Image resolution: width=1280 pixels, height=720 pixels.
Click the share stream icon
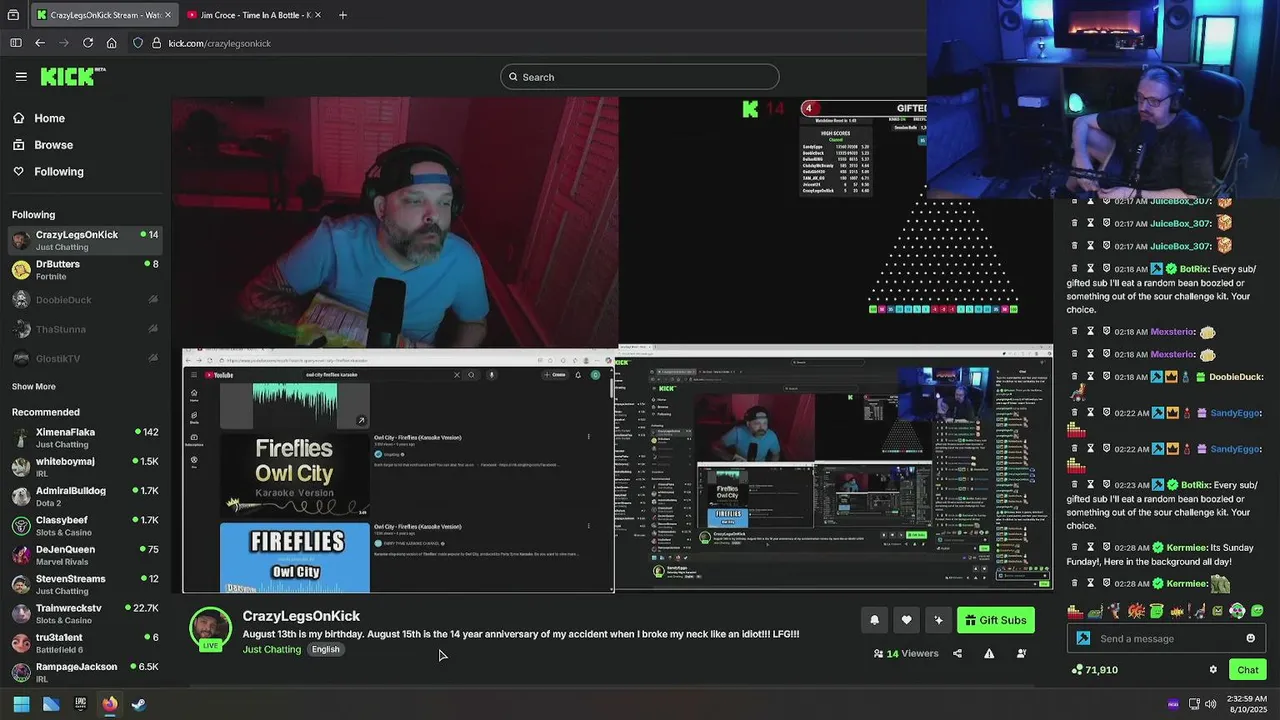(957, 654)
